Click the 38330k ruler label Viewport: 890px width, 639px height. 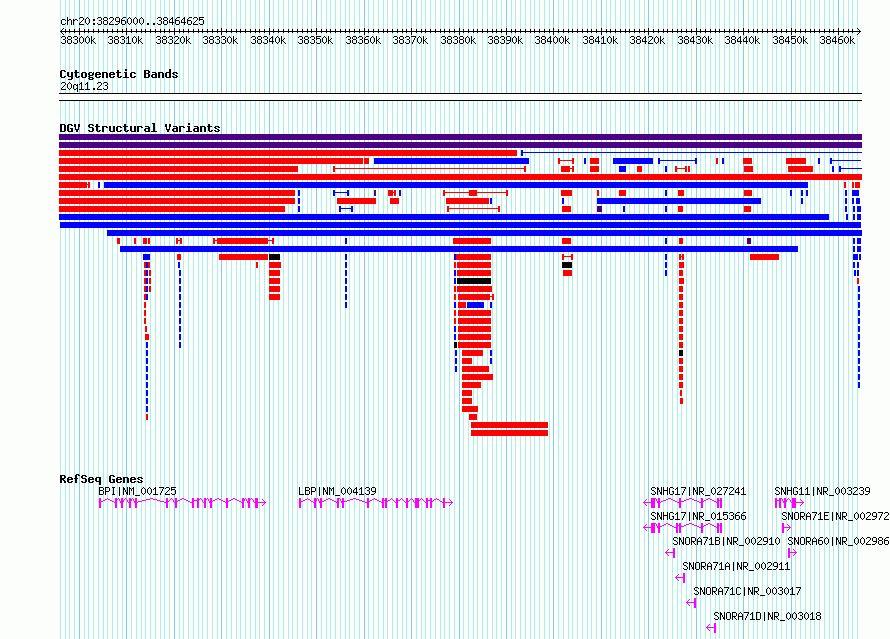pyautogui.click(x=220, y=40)
